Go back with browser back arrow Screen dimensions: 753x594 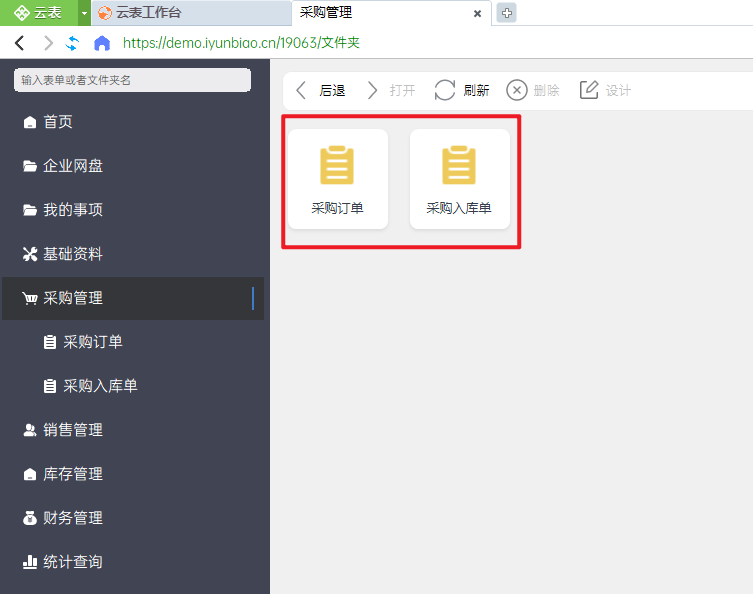pyautogui.click(x=20, y=43)
